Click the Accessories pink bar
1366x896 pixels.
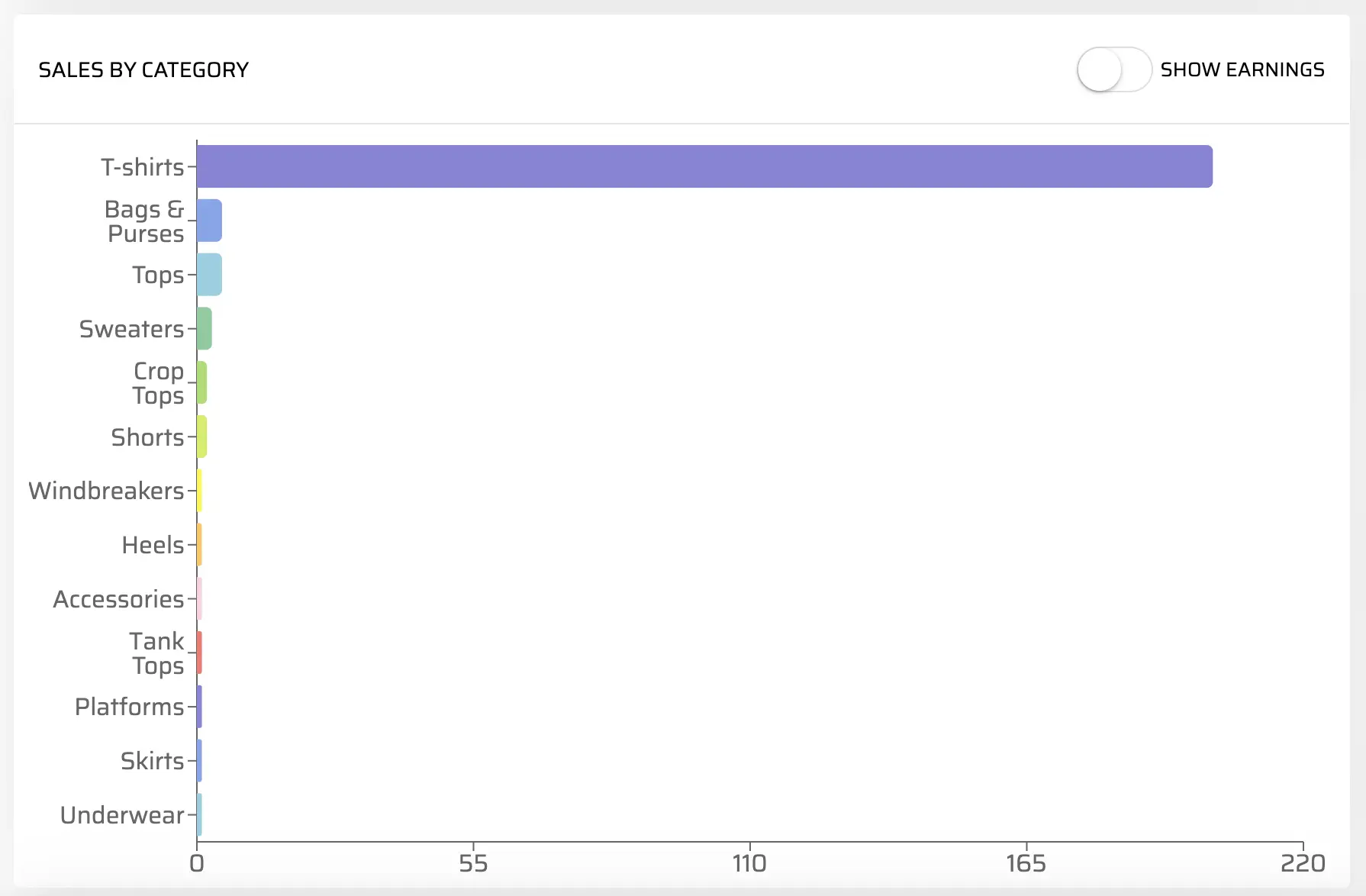click(199, 599)
